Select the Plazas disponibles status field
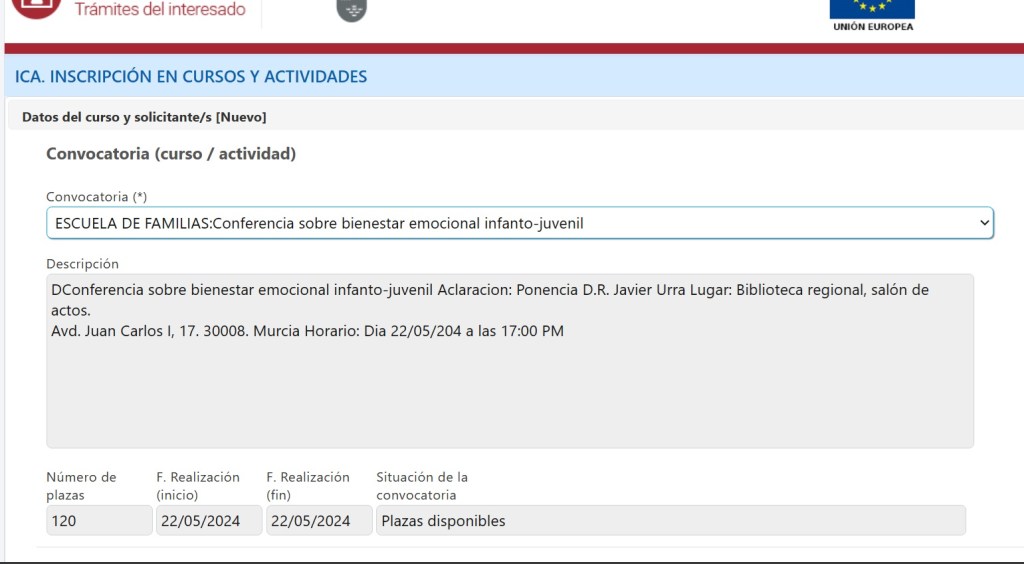 (x=670, y=521)
